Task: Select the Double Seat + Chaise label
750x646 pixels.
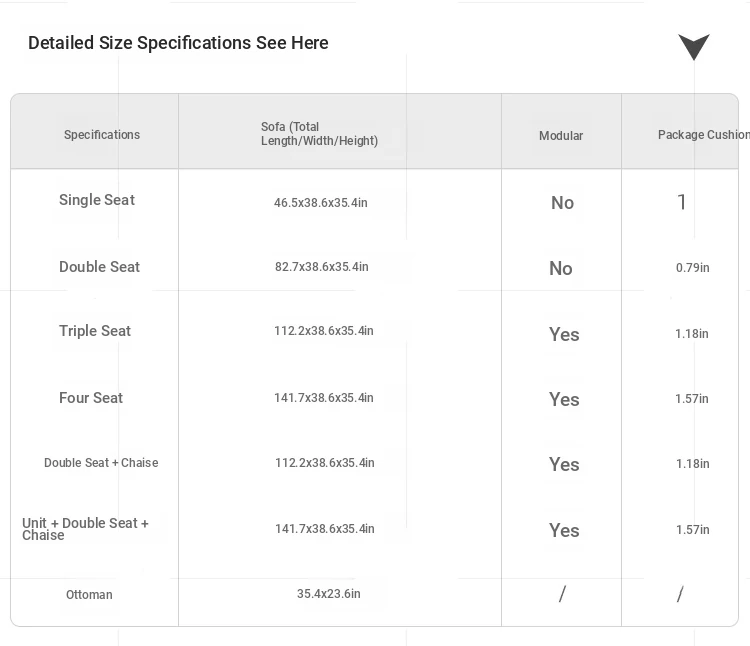Action: point(101,463)
